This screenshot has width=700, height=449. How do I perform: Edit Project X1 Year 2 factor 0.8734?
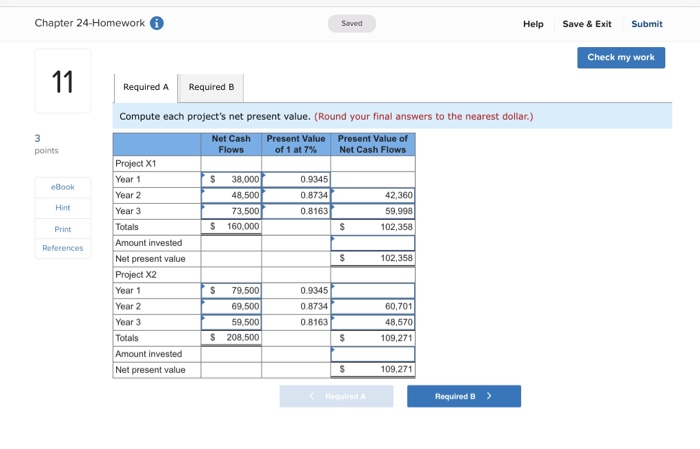click(296, 195)
